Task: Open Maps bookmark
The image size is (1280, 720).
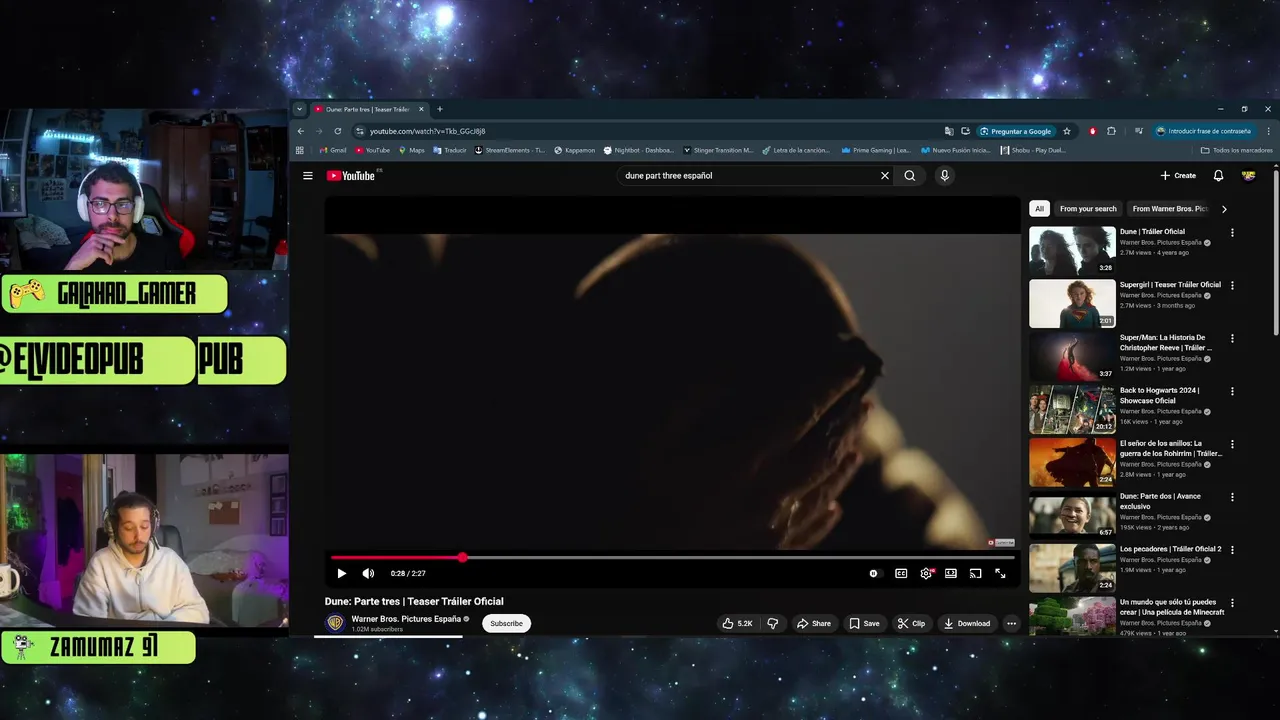Action: point(412,150)
